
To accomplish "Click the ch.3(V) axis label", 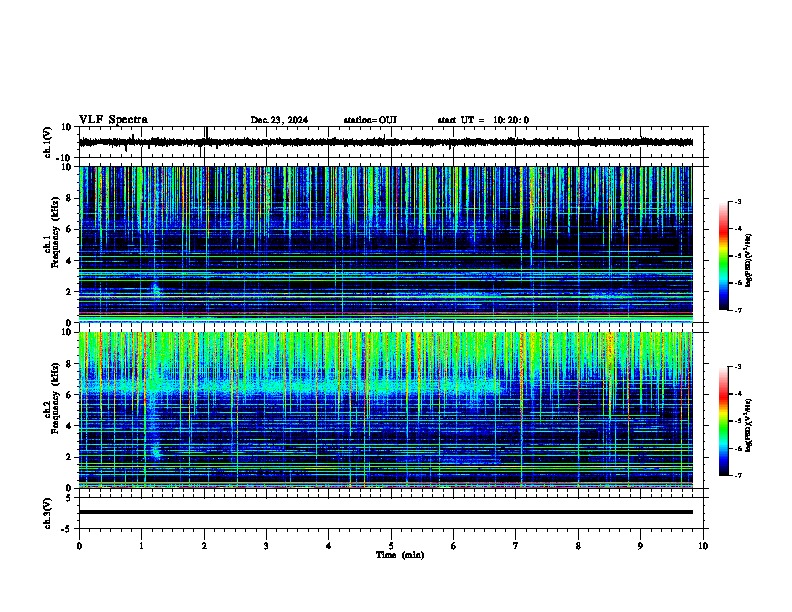I will point(48,514).
